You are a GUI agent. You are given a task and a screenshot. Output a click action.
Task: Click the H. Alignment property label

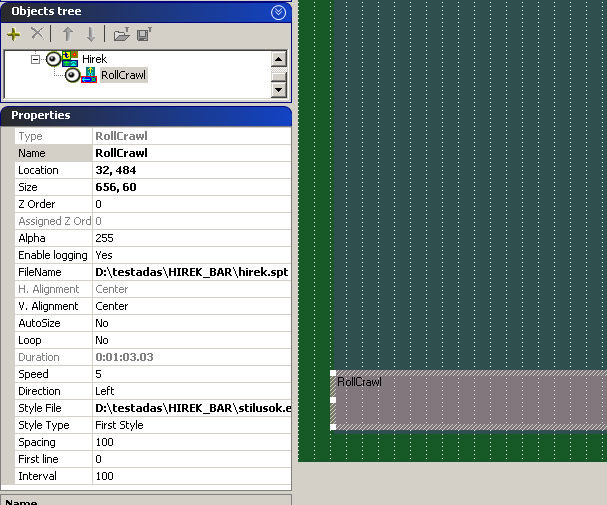(53, 289)
